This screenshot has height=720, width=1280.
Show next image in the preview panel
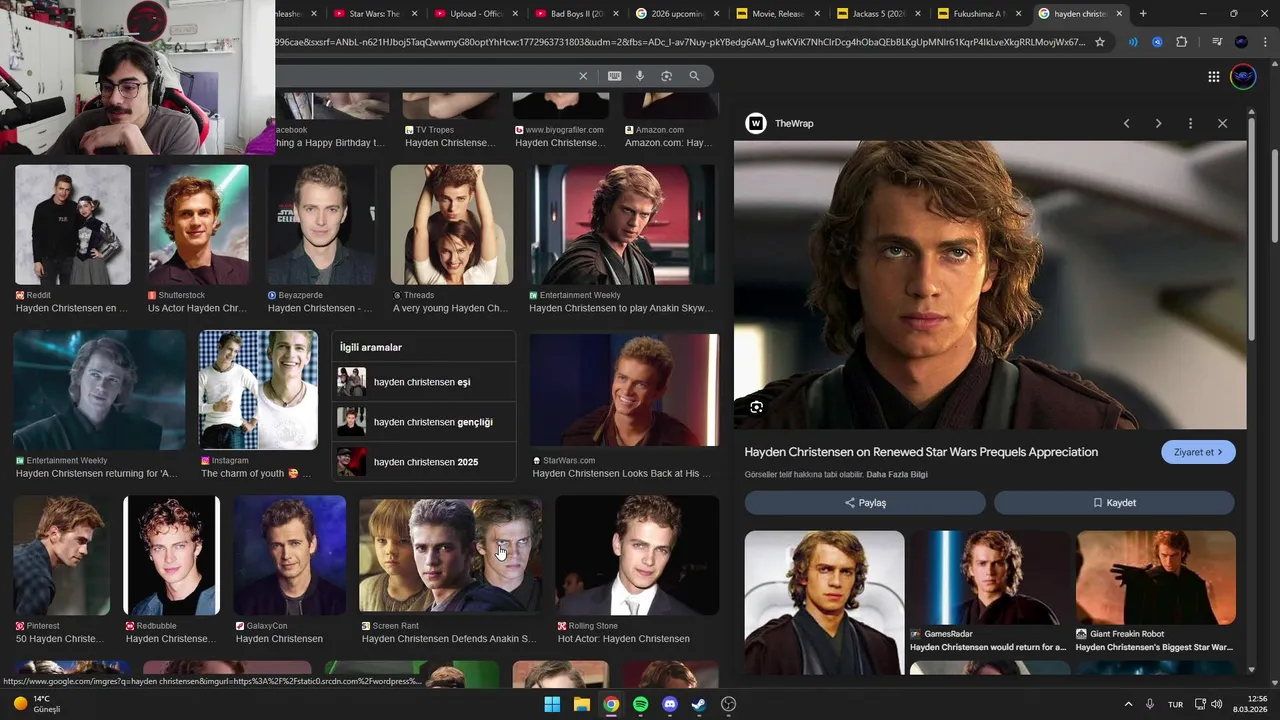coord(1158,123)
